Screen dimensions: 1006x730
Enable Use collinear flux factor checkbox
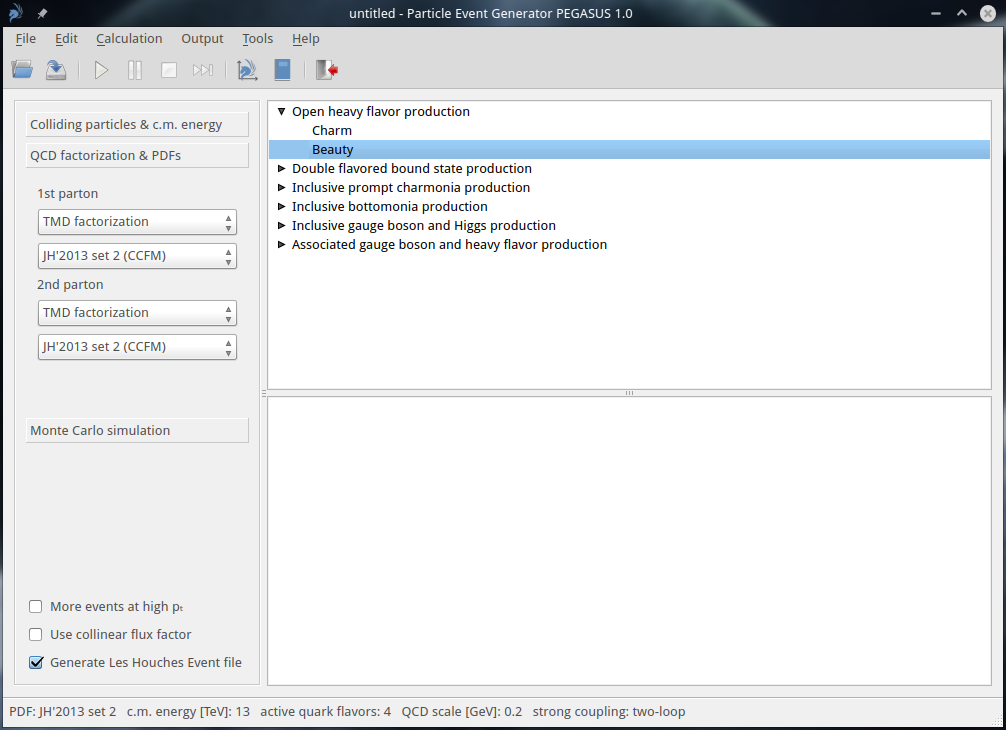point(36,634)
